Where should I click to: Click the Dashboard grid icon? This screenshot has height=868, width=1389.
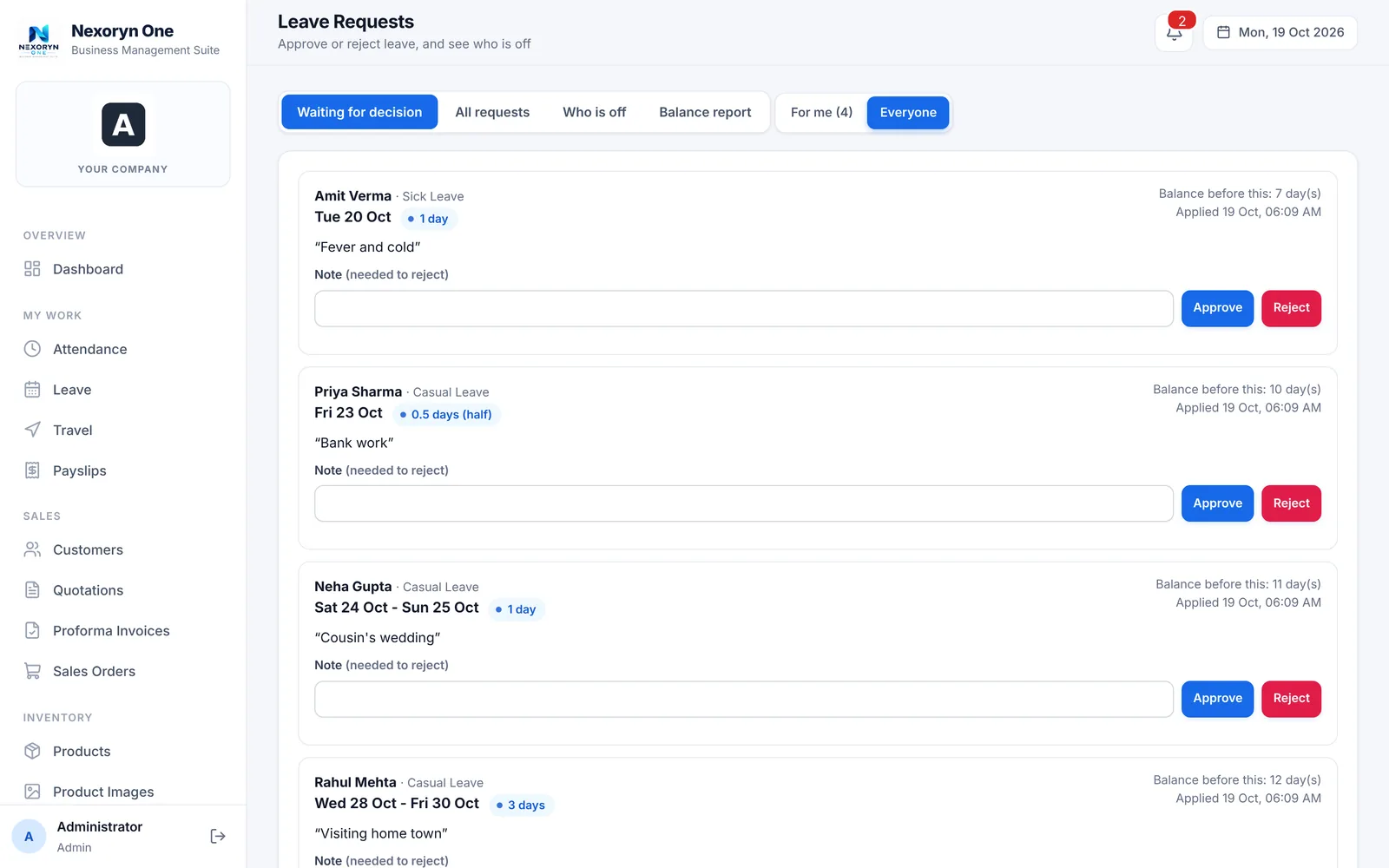click(32, 269)
